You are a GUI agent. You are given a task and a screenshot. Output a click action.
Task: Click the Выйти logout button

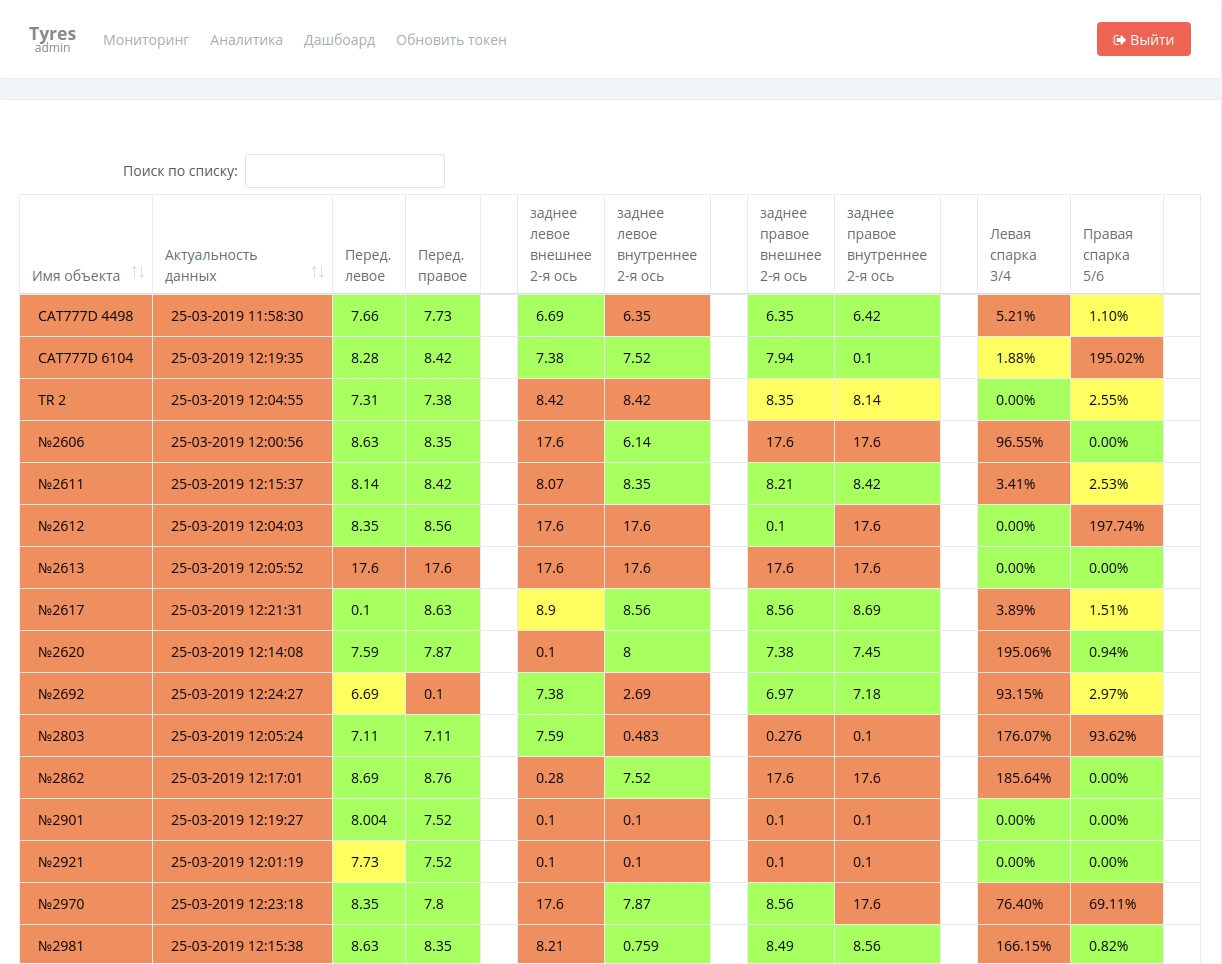point(1143,40)
